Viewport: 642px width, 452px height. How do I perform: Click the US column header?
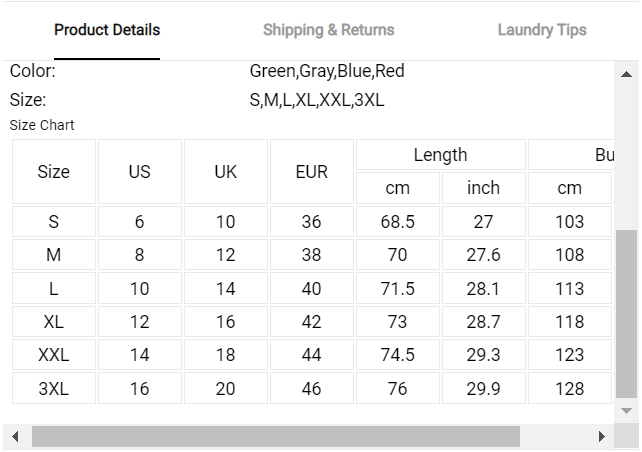coord(140,172)
